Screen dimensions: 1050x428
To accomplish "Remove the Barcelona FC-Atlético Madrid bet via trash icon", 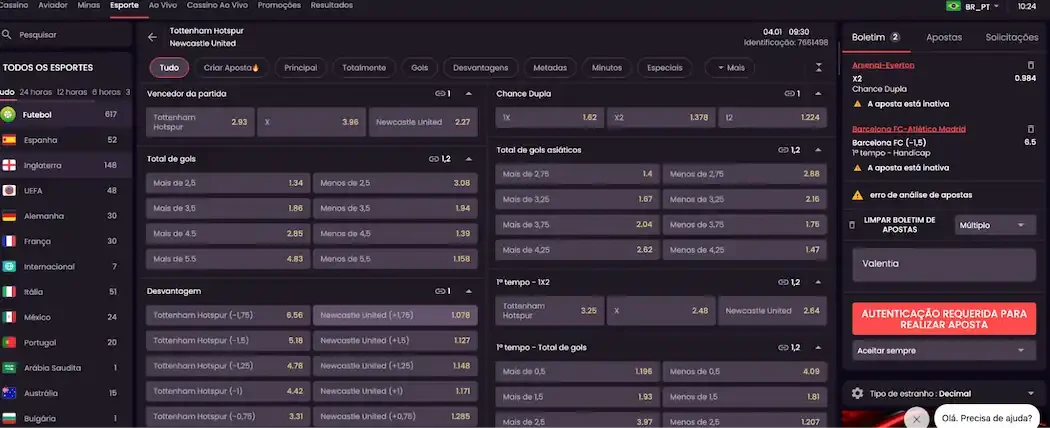I will point(1030,129).
